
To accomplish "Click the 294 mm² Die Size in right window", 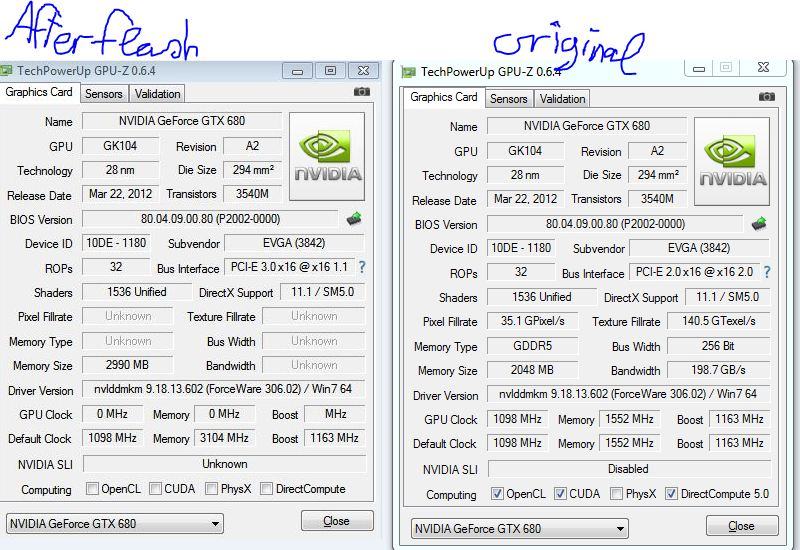I will point(658,175).
